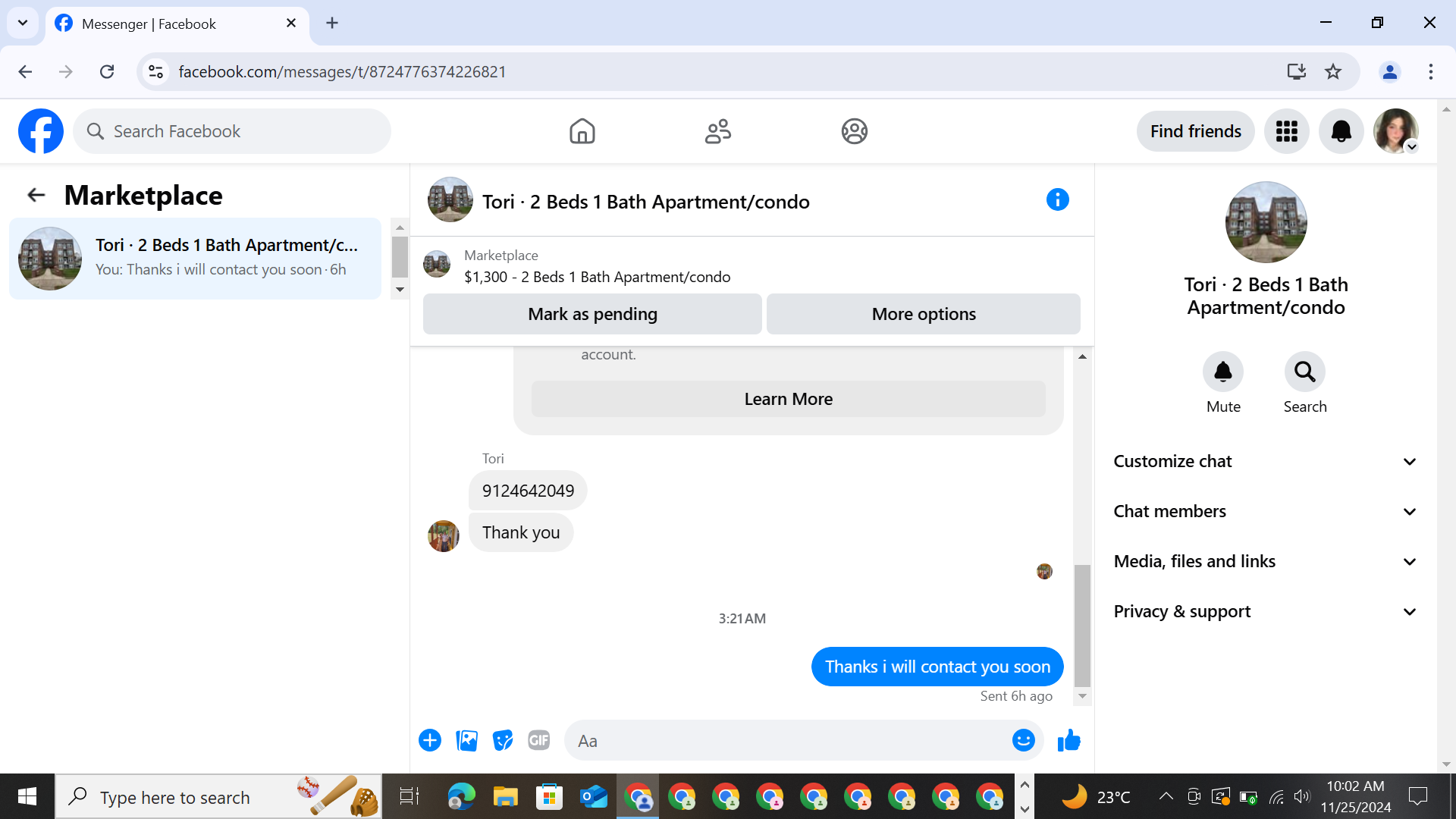Attach a photo file to the message

pos(466,740)
